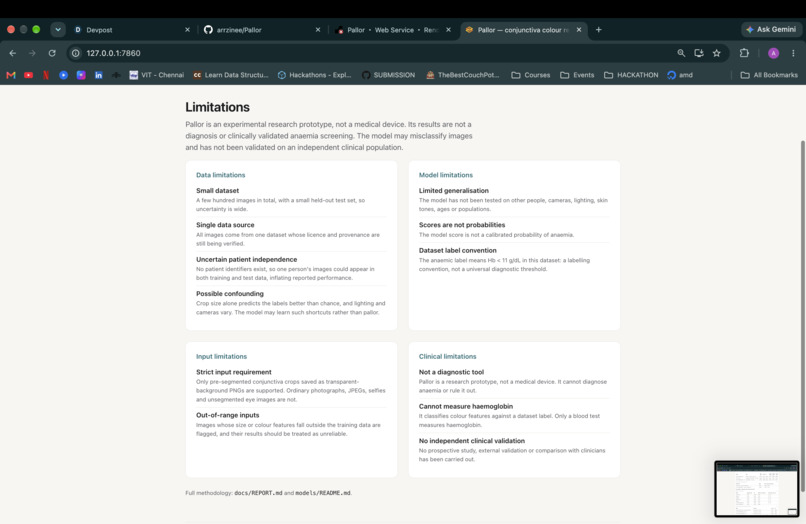Image resolution: width=806 pixels, height=524 pixels.
Task: Go back to the previous page
Action: [13, 53]
